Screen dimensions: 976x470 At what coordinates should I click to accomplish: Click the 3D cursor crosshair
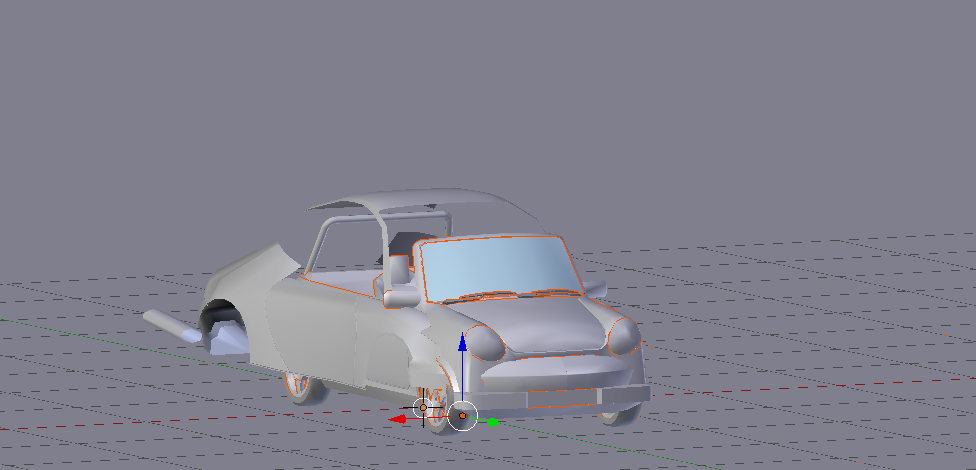pos(423,408)
